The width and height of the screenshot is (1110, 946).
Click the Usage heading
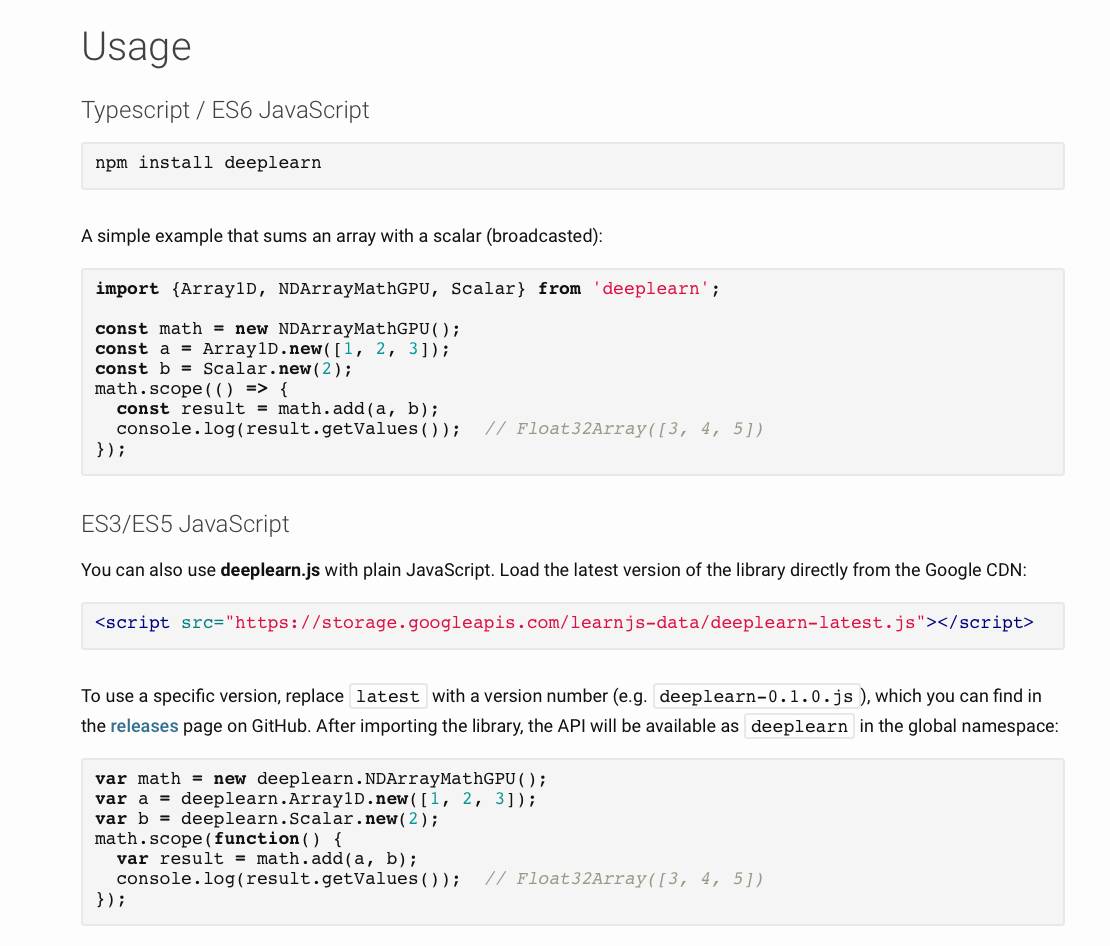(136, 47)
